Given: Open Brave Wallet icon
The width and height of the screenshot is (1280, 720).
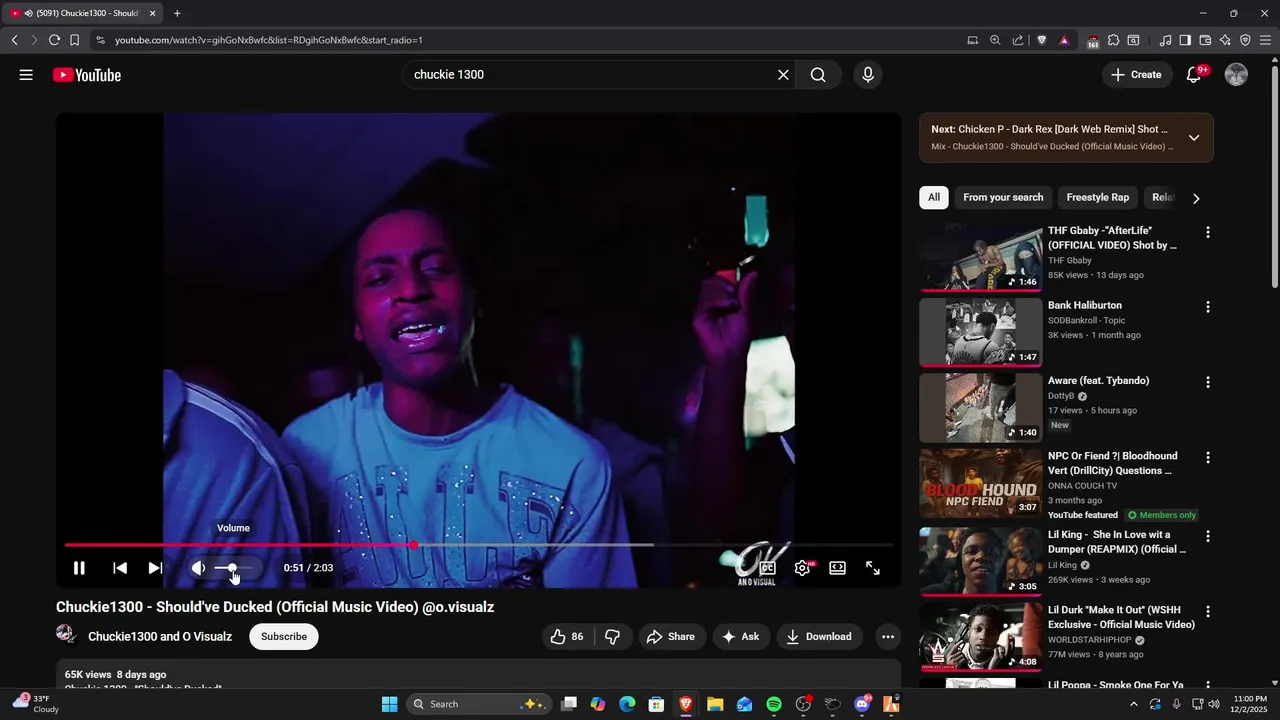Looking at the screenshot, I should [x=1205, y=40].
